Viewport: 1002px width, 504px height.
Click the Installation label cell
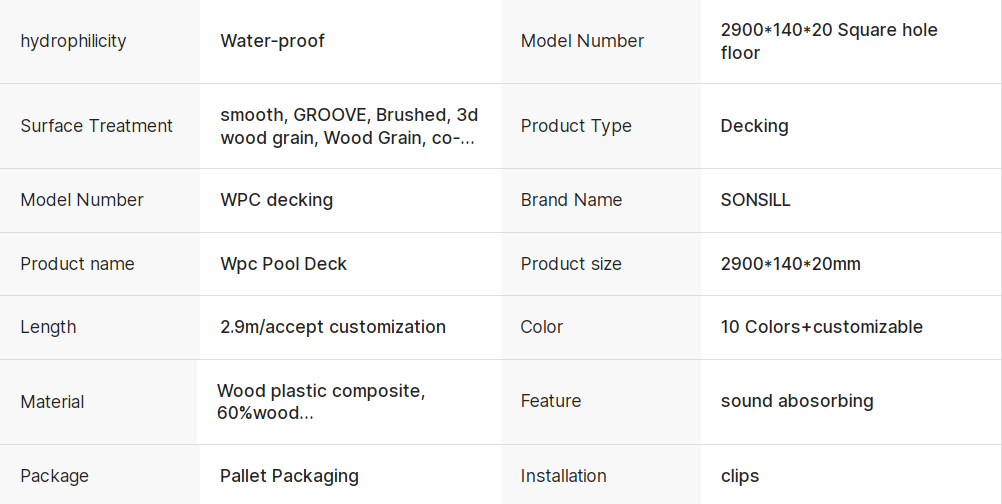click(x=601, y=475)
